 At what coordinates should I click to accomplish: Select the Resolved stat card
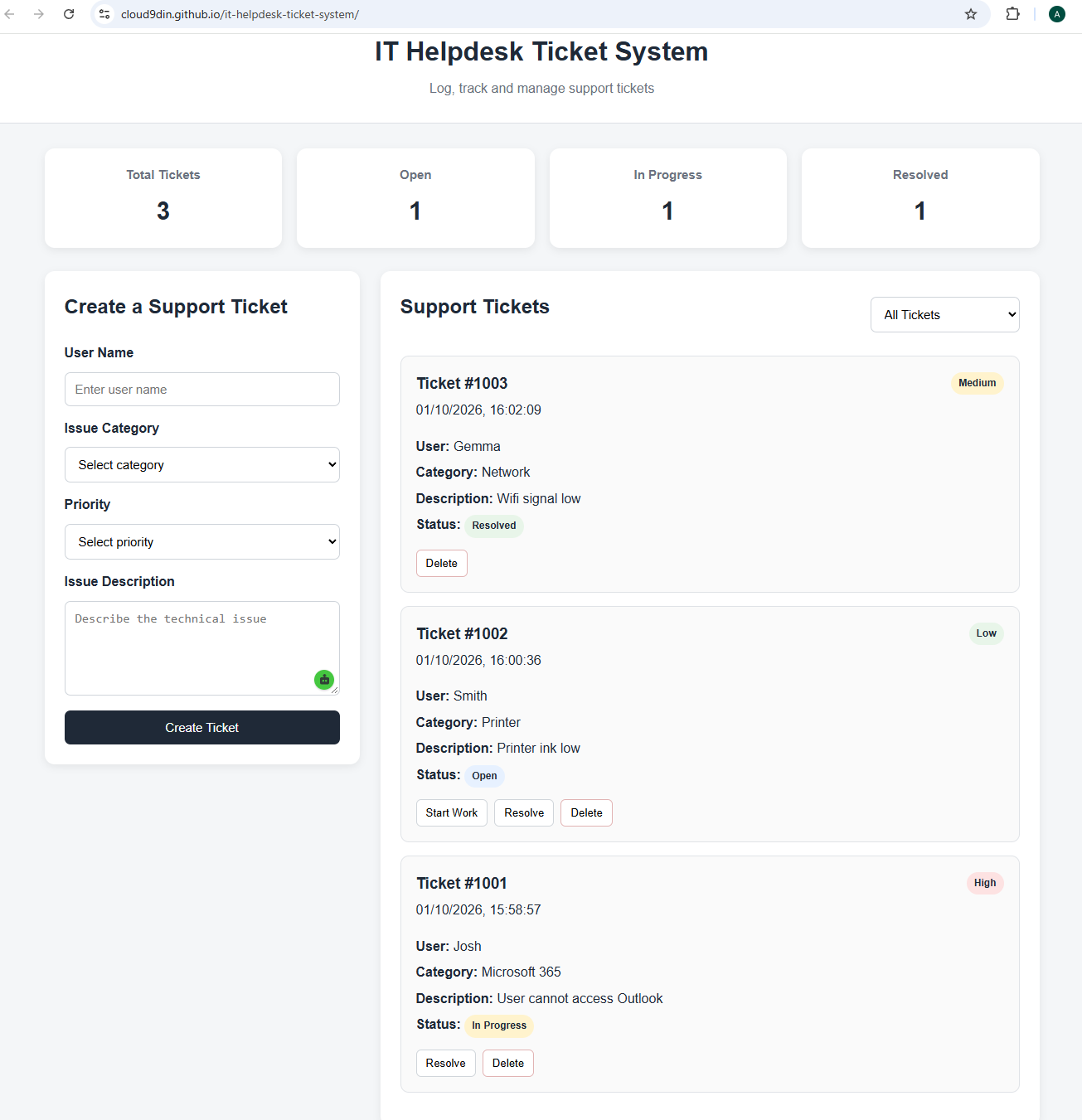(920, 198)
